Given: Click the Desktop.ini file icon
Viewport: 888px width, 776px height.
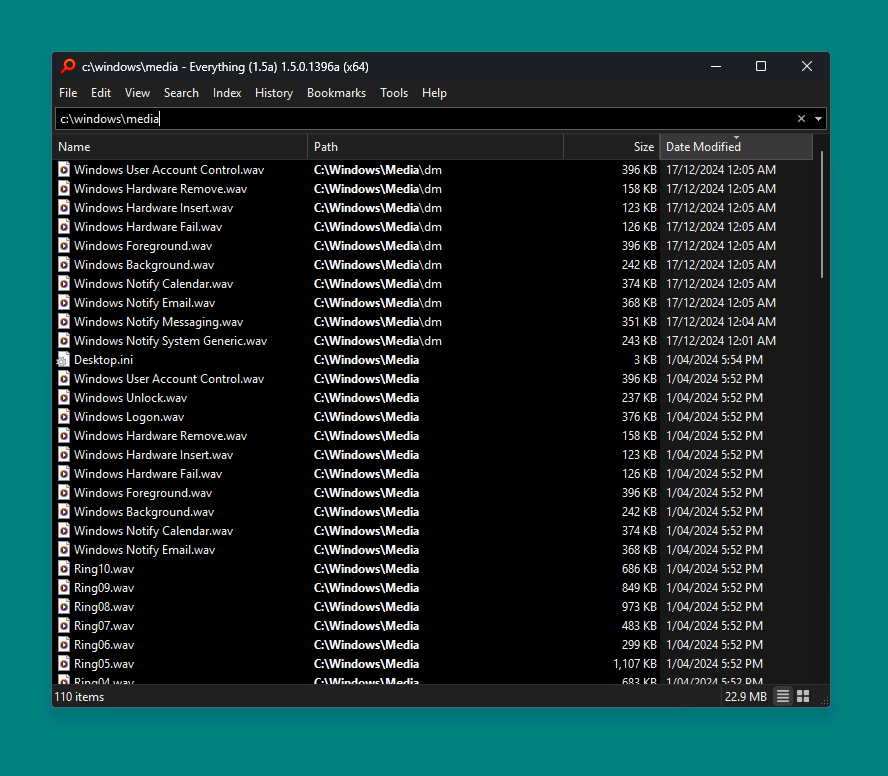Looking at the screenshot, I should click(x=64, y=360).
